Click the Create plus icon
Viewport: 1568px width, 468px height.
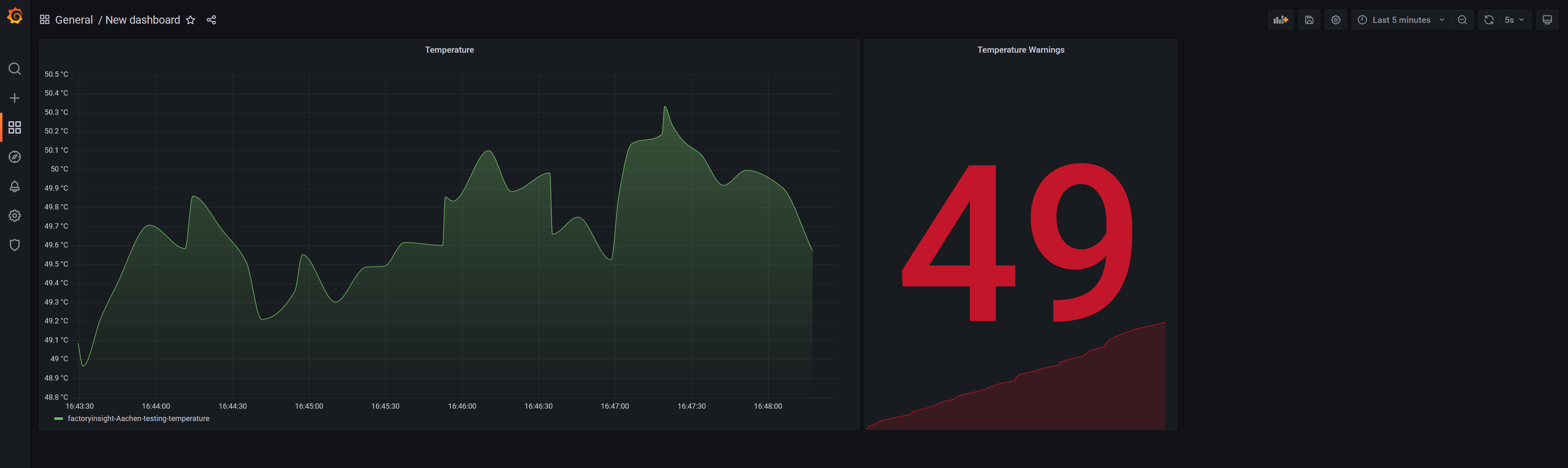(15, 98)
